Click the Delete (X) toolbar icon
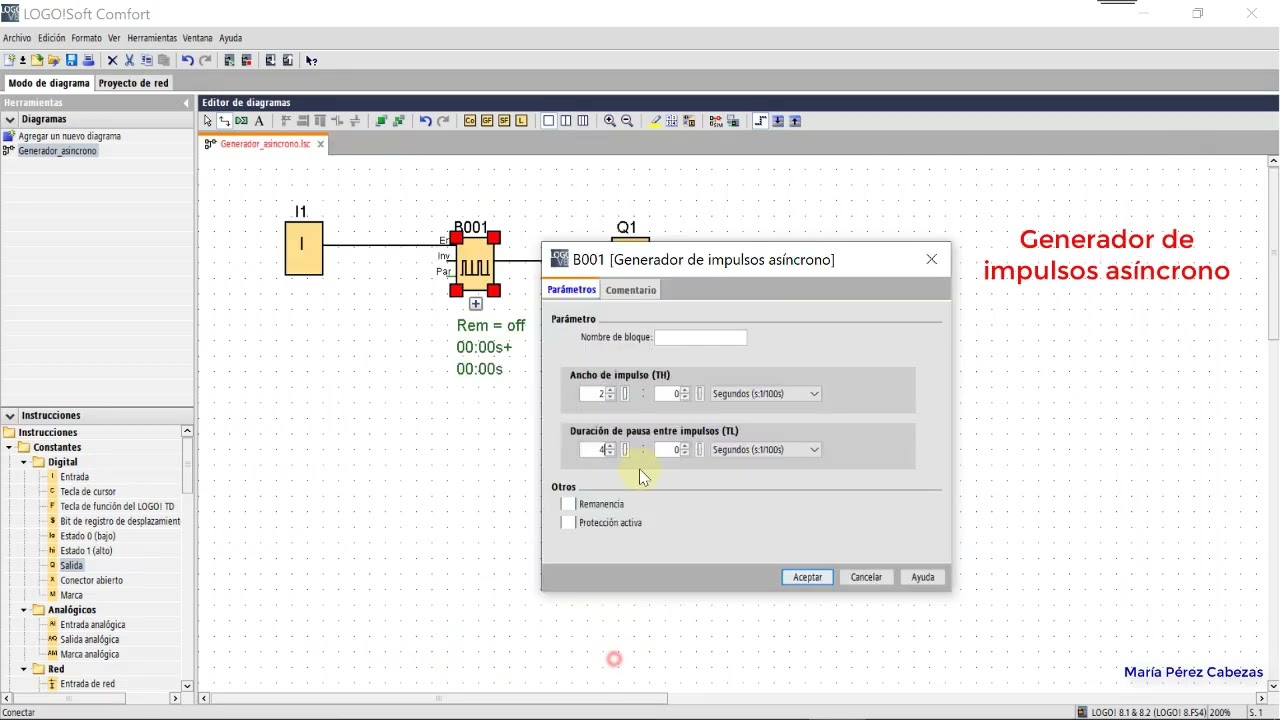The height and width of the screenshot is (720, 1280). coord(112,61)
